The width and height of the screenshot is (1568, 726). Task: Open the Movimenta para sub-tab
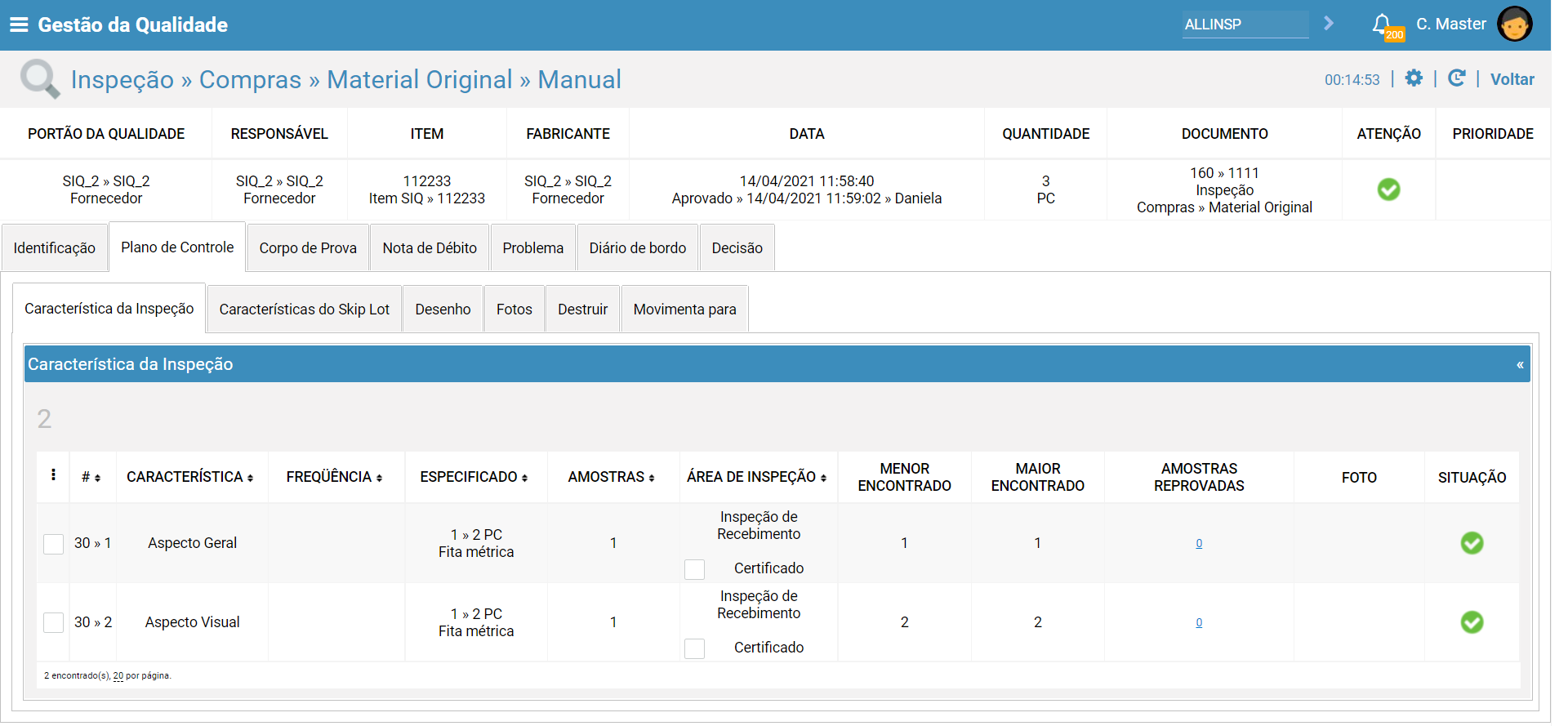685,310
